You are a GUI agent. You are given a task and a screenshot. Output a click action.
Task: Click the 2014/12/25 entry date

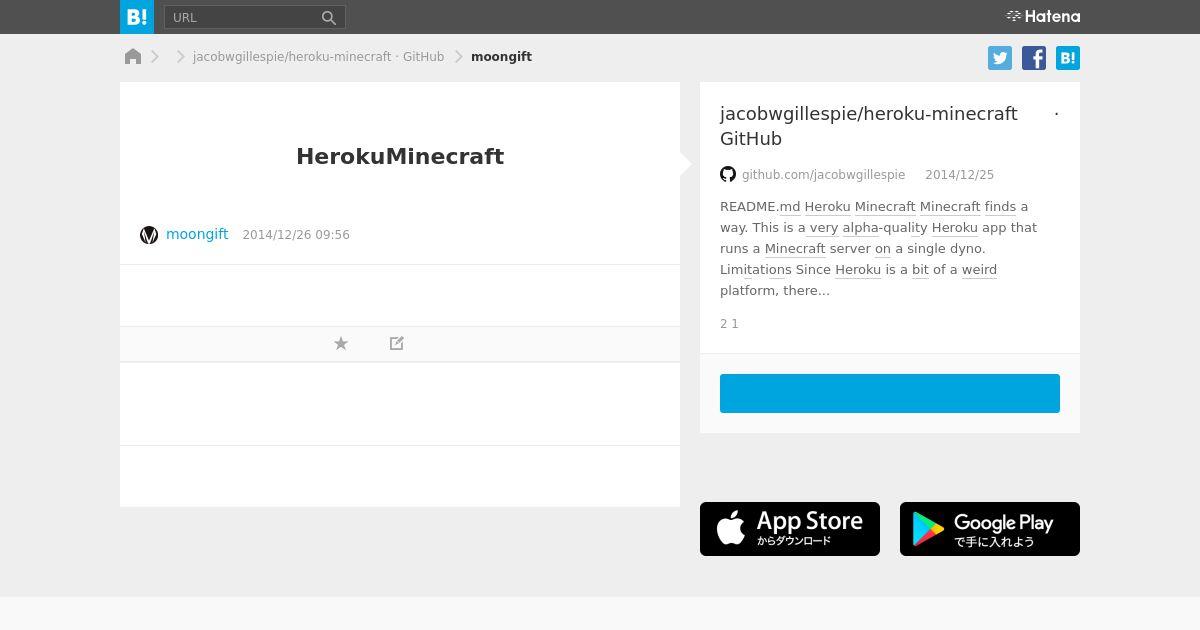959,175
